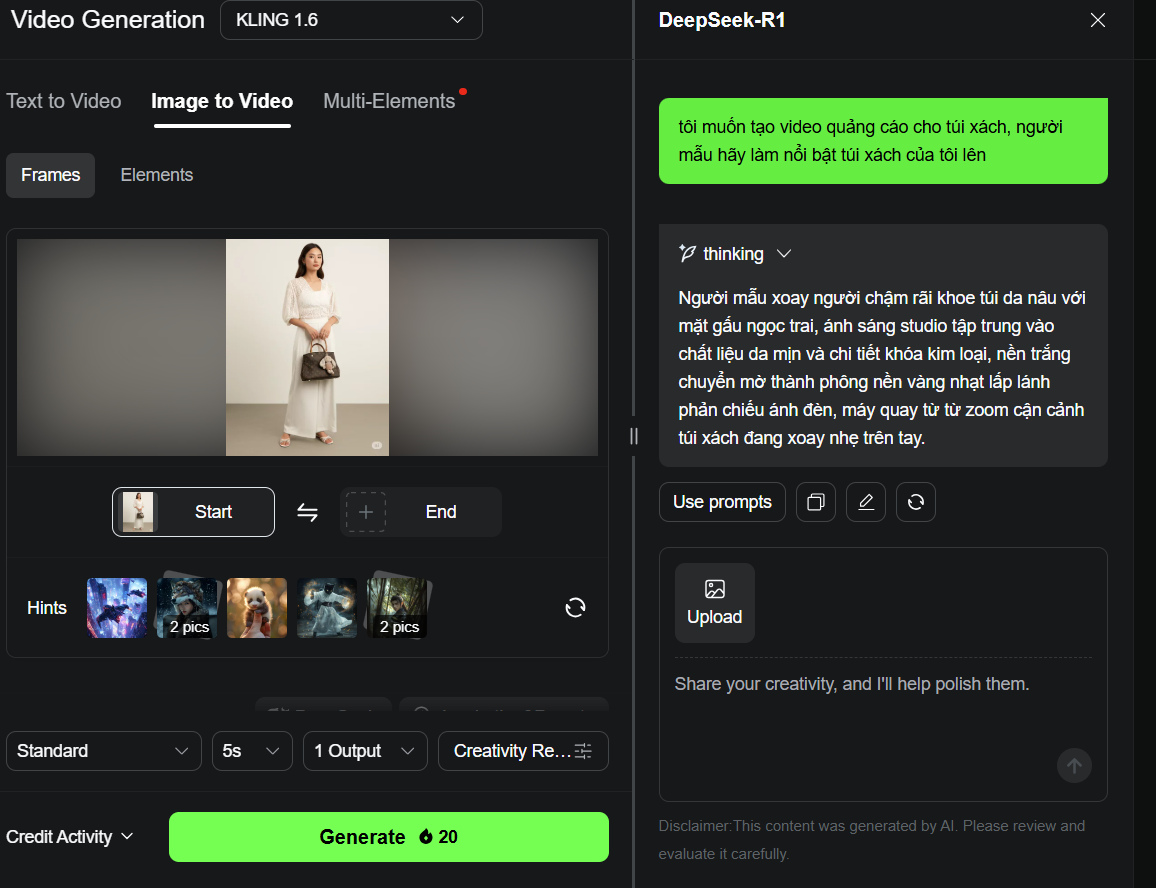
Task: Open the Multi-Elements tab
Action: click(x=389, y=101)
